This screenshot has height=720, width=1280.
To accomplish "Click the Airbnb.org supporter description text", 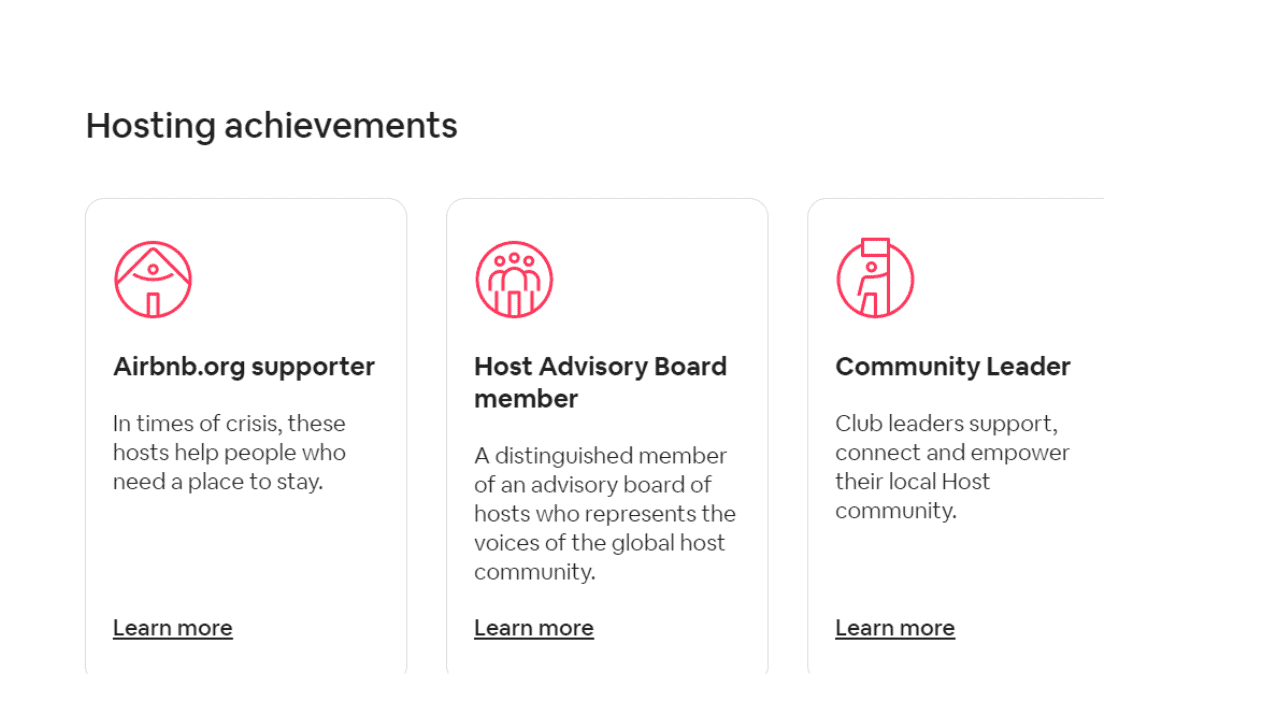I will click(x=229, y=452).
